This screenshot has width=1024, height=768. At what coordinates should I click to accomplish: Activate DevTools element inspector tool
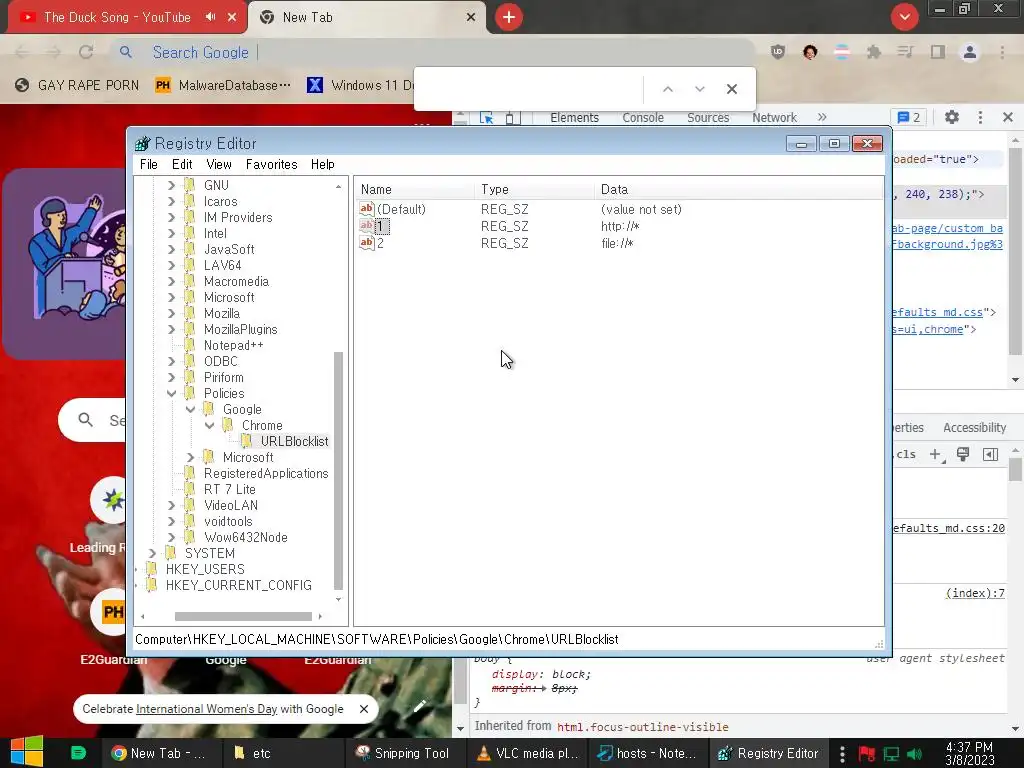487,118
